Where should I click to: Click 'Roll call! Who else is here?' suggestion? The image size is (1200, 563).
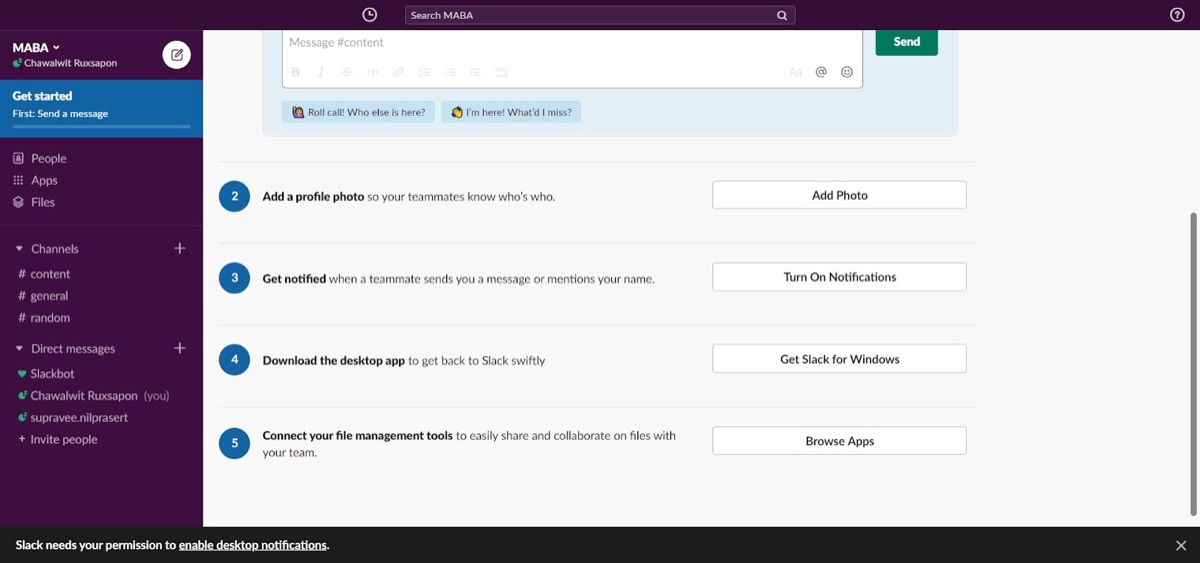[x=358, y=112]
